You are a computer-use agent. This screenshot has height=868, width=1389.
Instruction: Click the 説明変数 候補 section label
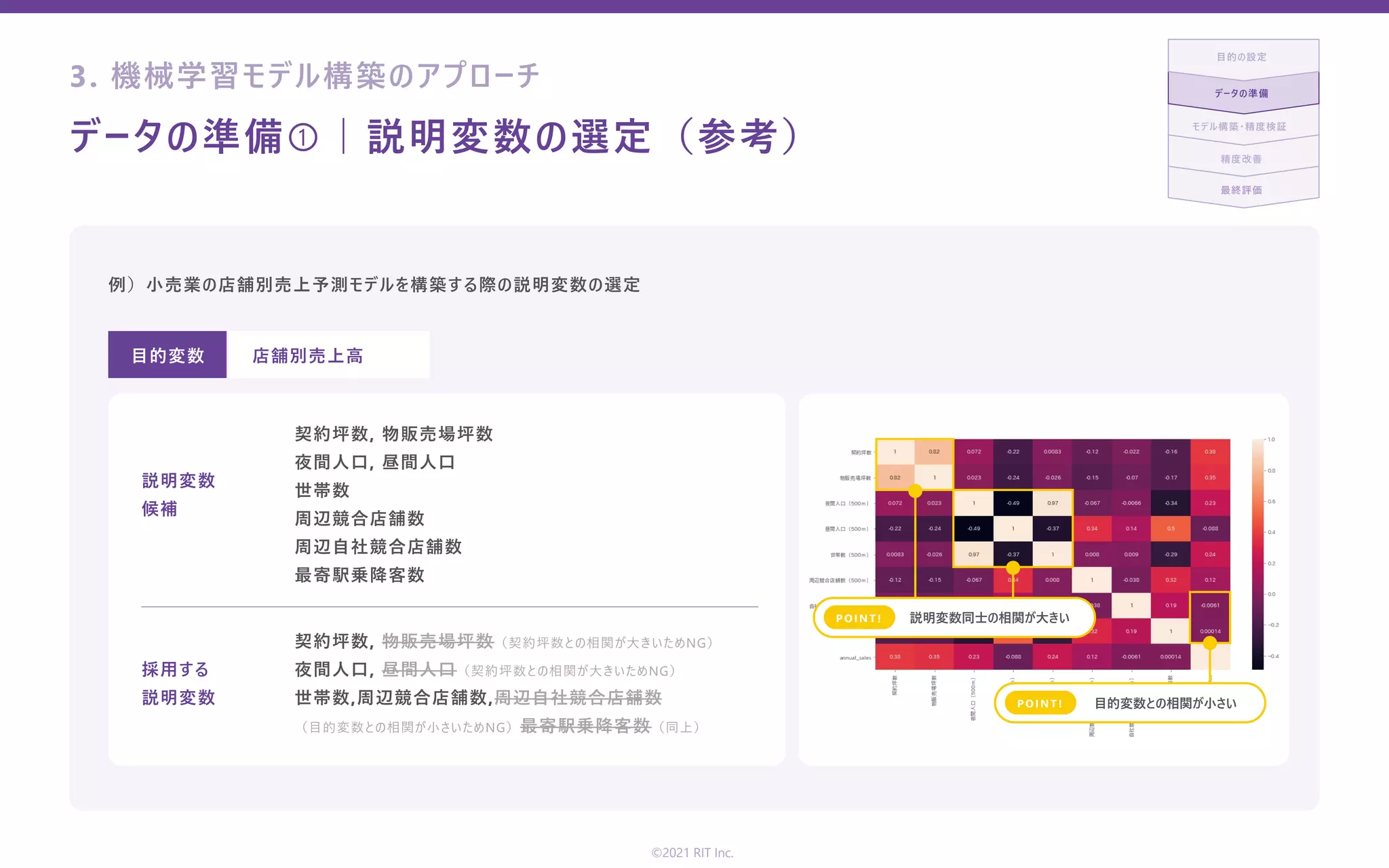pyautogui.click(x=178, y=494)
